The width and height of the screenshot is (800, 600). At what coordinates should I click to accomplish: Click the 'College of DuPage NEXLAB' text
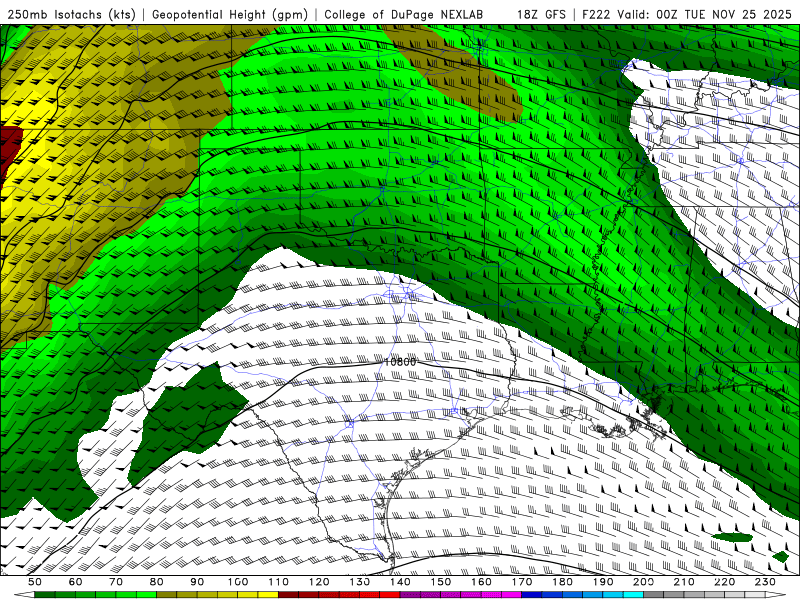tap(404, 14)
